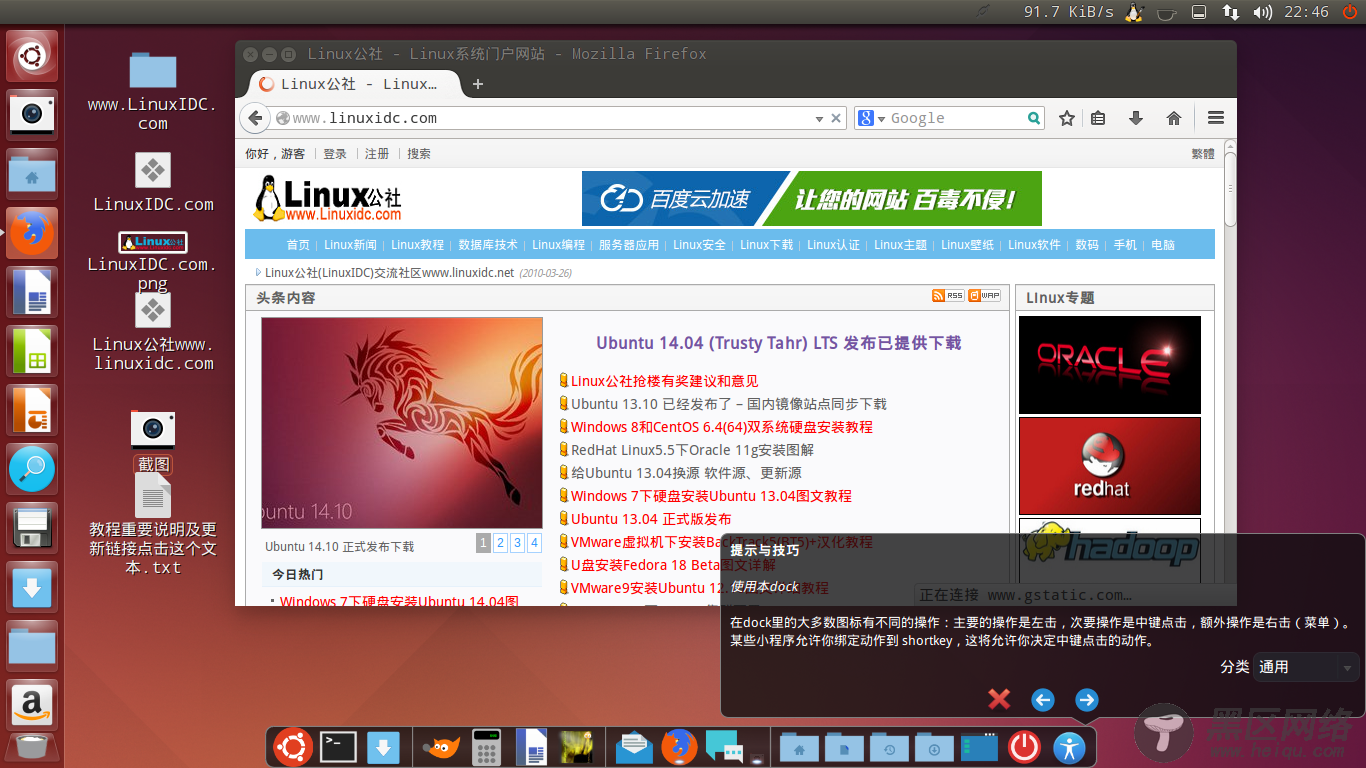Screen dimensions: 1366x768
Task: Click the Firefox icon in bottom dock
Action: point(680,746)
